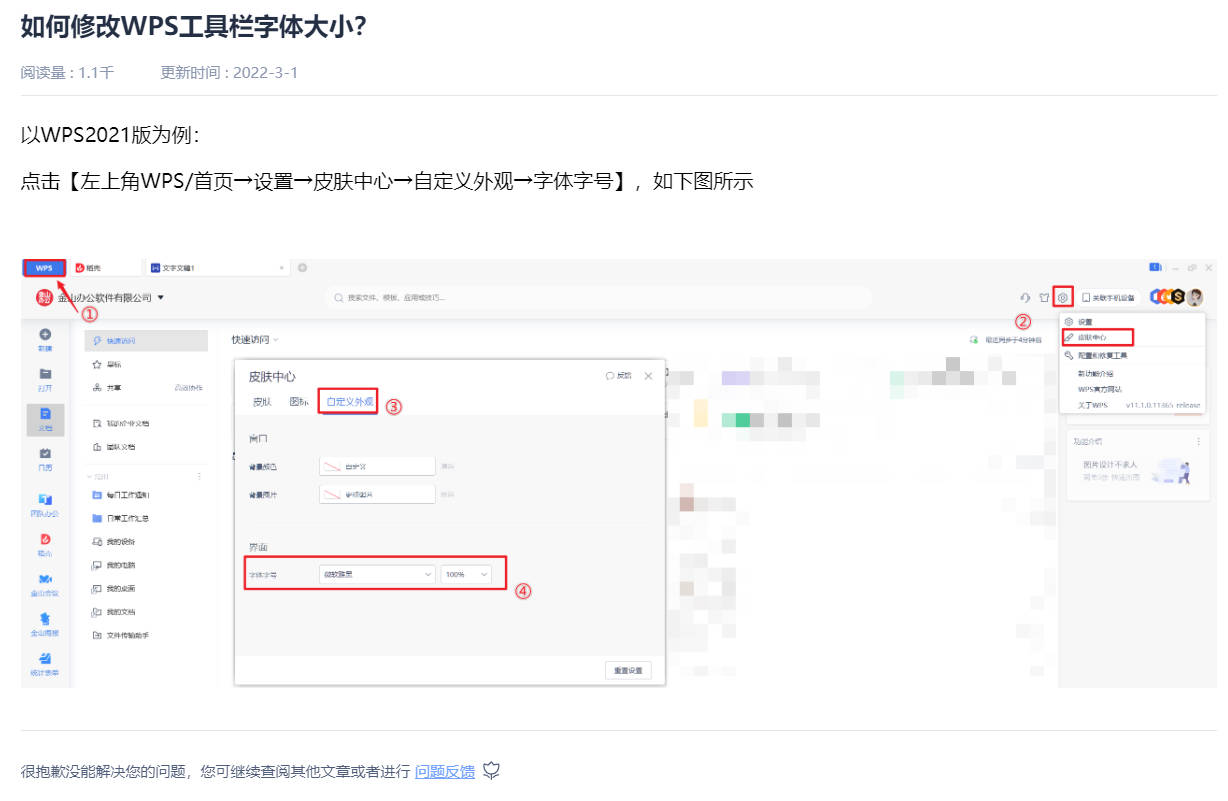Click the WPS file search field

point(600,297)
